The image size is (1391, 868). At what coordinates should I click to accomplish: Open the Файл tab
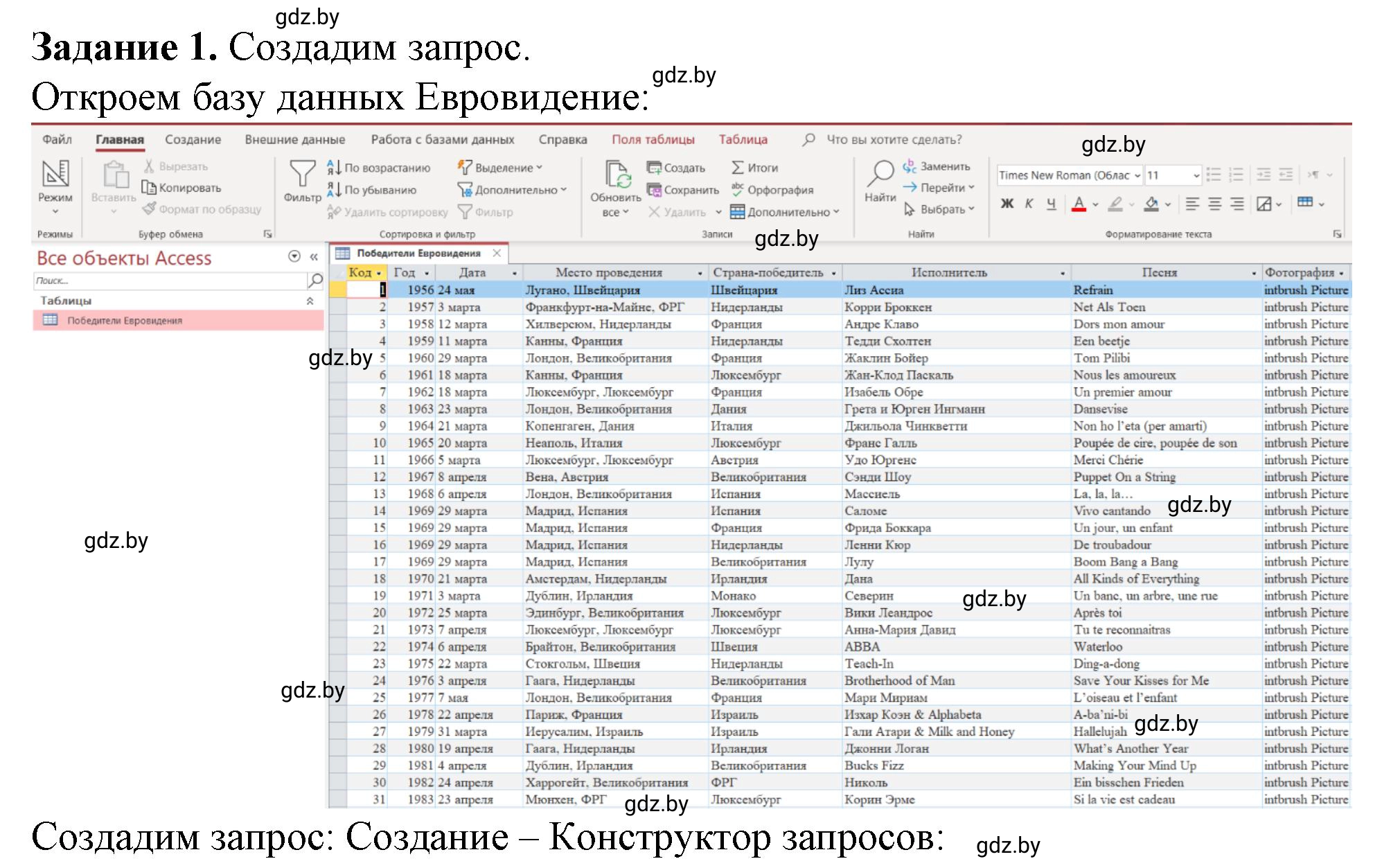[57, 139]
